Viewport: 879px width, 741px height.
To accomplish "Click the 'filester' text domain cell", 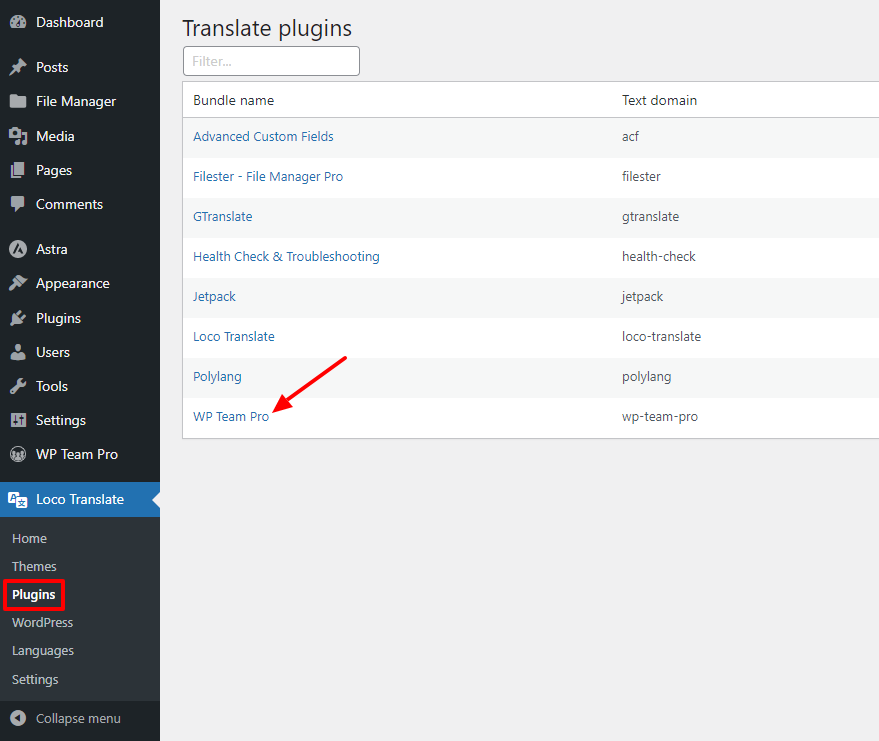I will click(641, 177).
